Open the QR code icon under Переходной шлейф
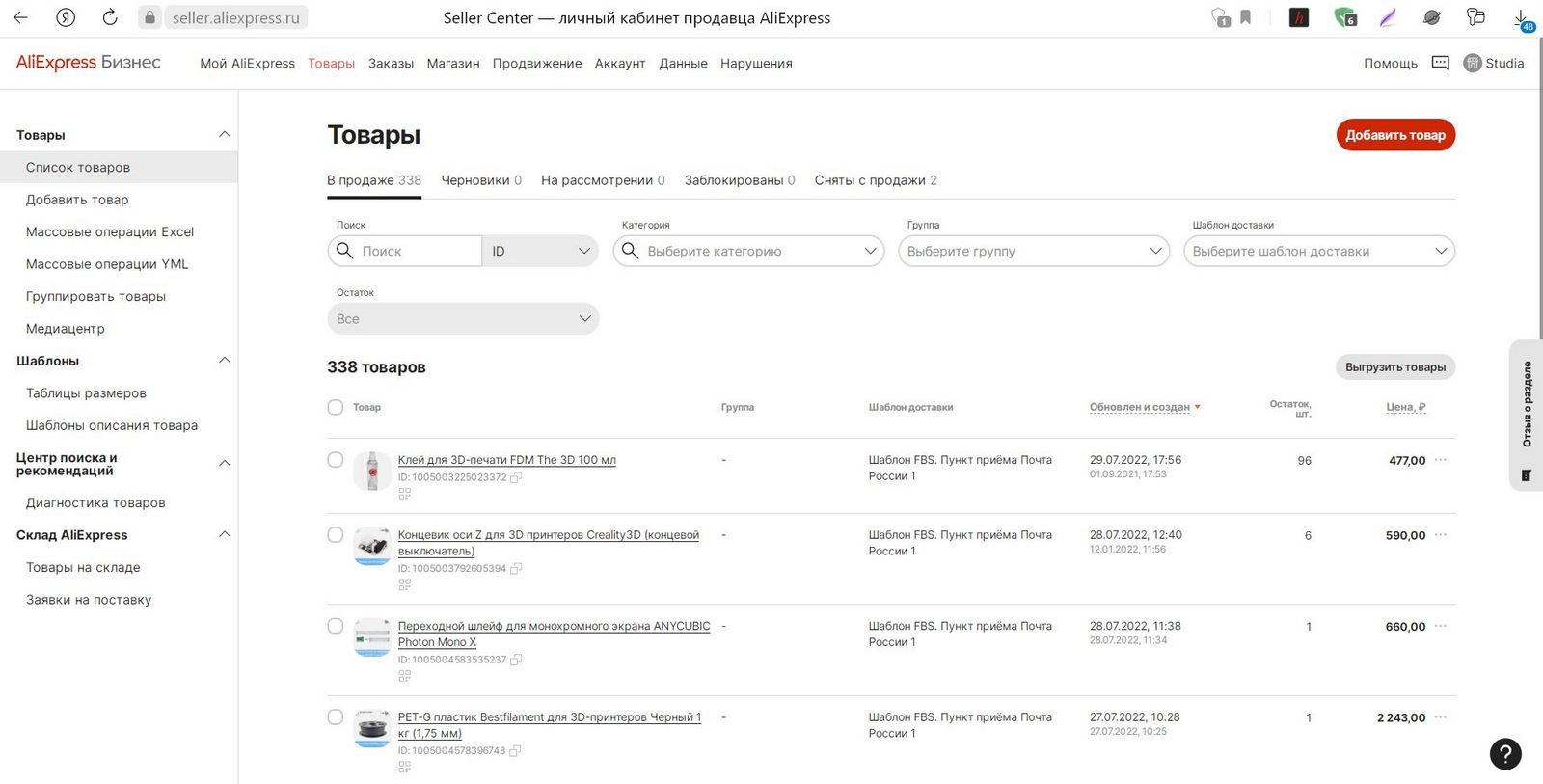 tap(404, 676)
